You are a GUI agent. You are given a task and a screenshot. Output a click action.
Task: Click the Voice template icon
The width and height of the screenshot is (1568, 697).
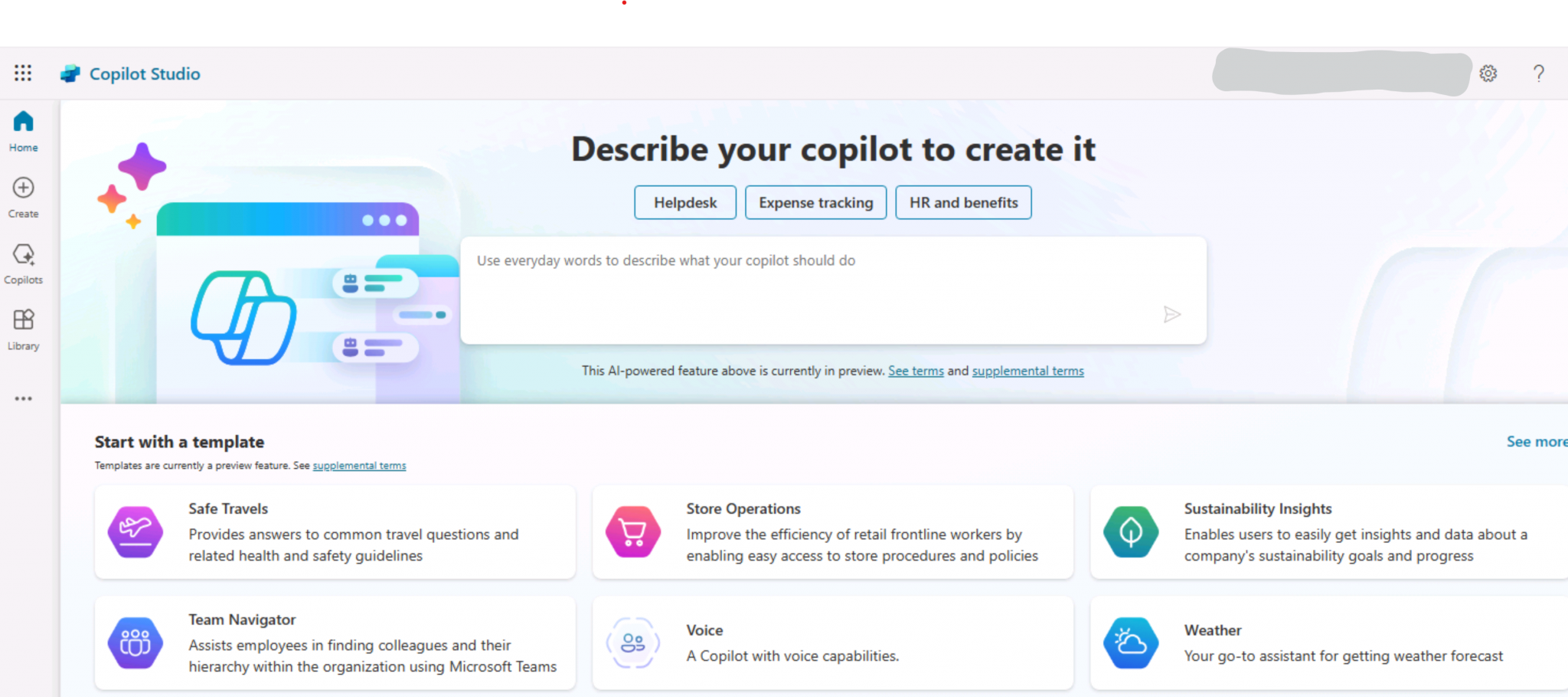[633, 643]
